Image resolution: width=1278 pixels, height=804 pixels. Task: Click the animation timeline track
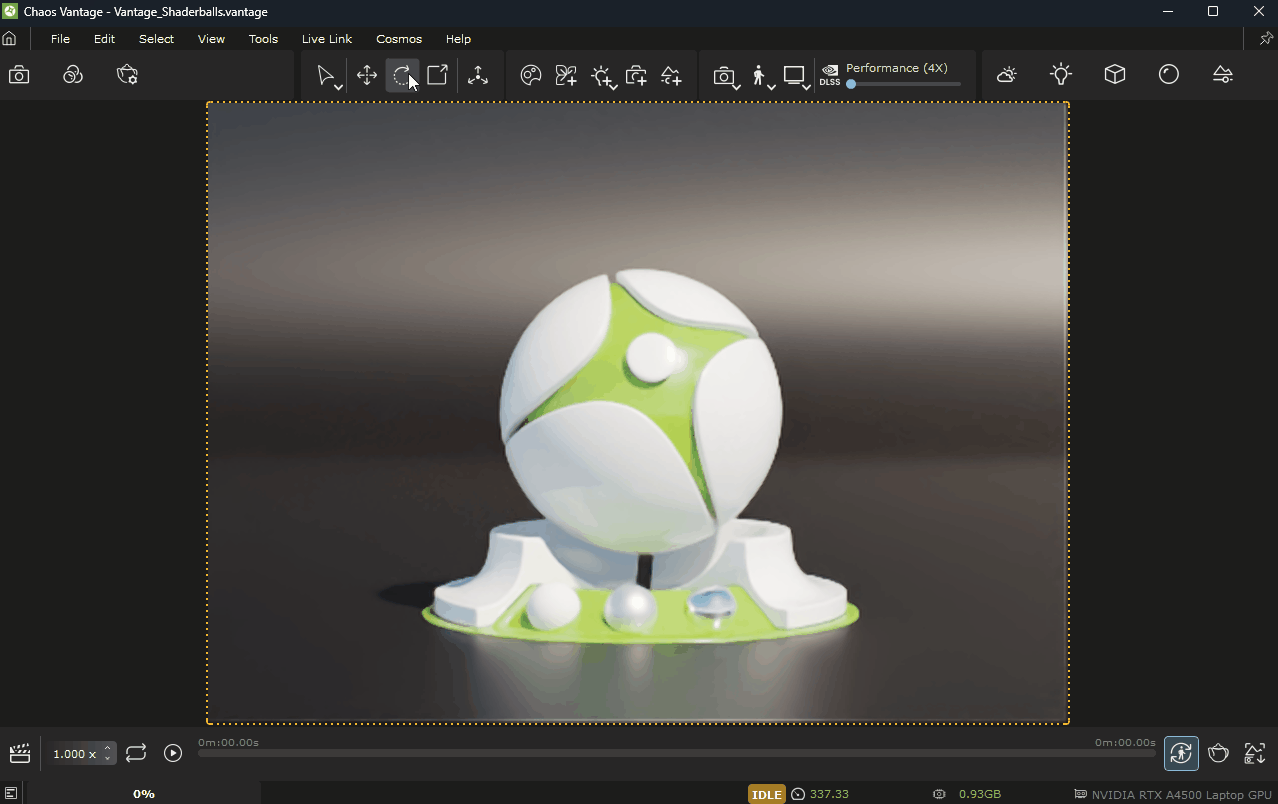(677, 753)
